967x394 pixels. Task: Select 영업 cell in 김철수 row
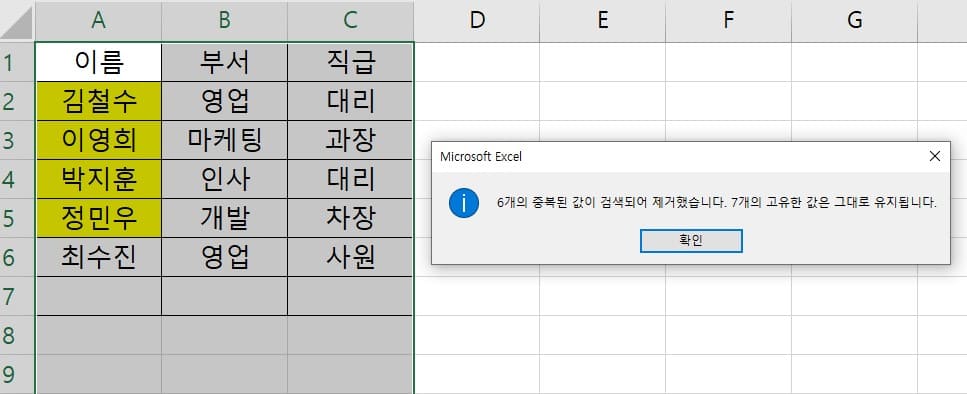[x=224, y=101]
